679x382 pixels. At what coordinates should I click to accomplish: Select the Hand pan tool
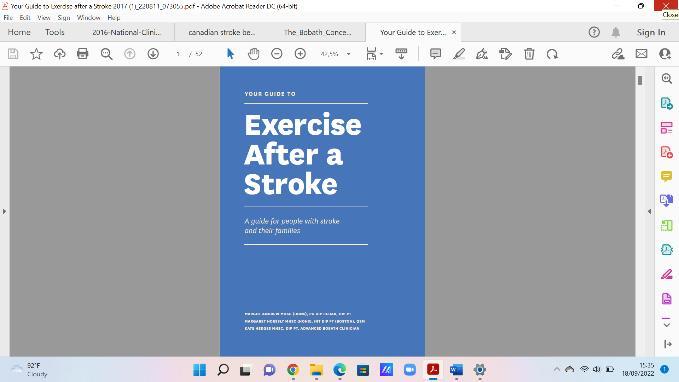[x=253, y=54]
